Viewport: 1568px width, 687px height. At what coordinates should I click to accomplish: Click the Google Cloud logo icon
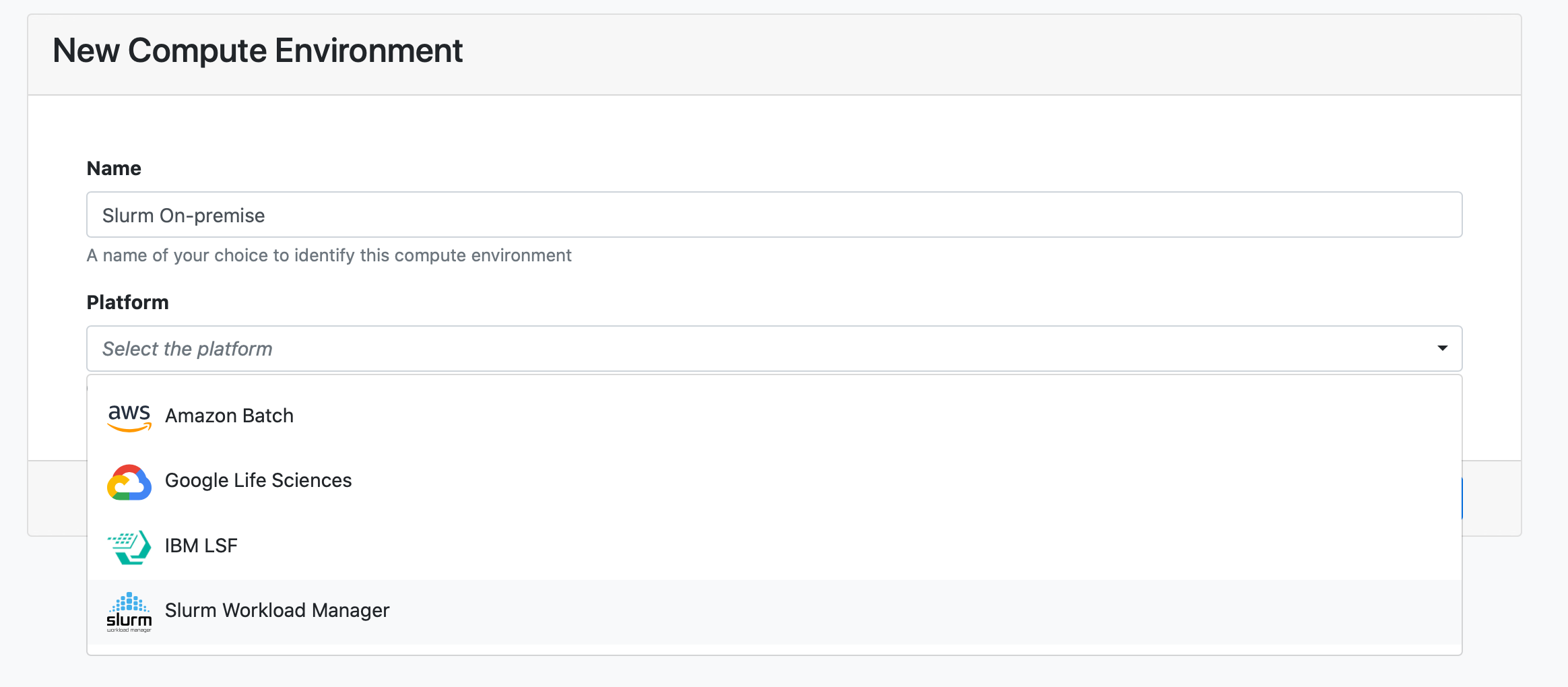coord(129,482)
